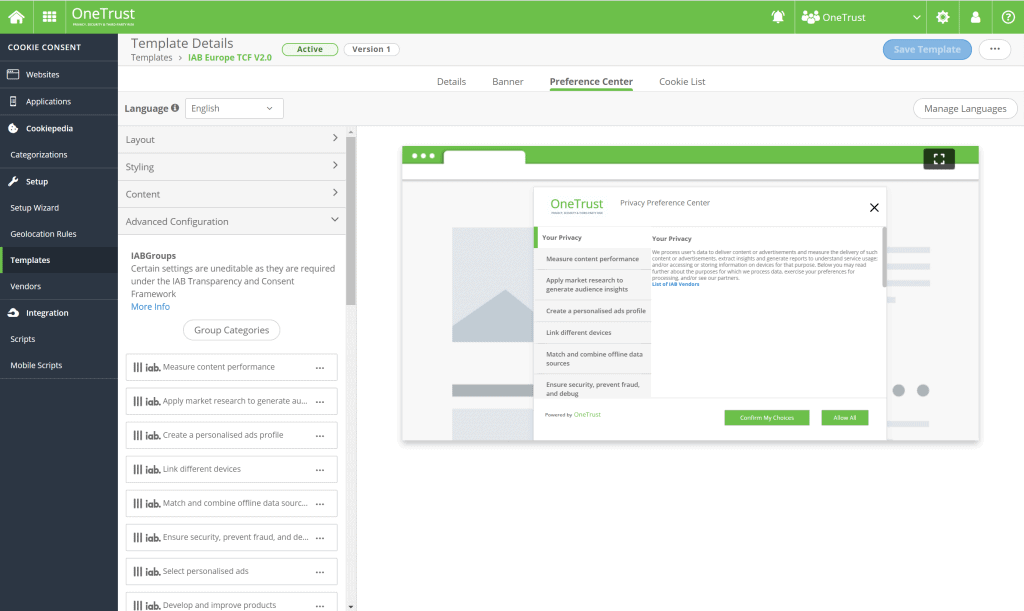This screenshot has width=1024, height=611.
Task: Open options for Match and combine offline data
Action: (x=320, y=503)
